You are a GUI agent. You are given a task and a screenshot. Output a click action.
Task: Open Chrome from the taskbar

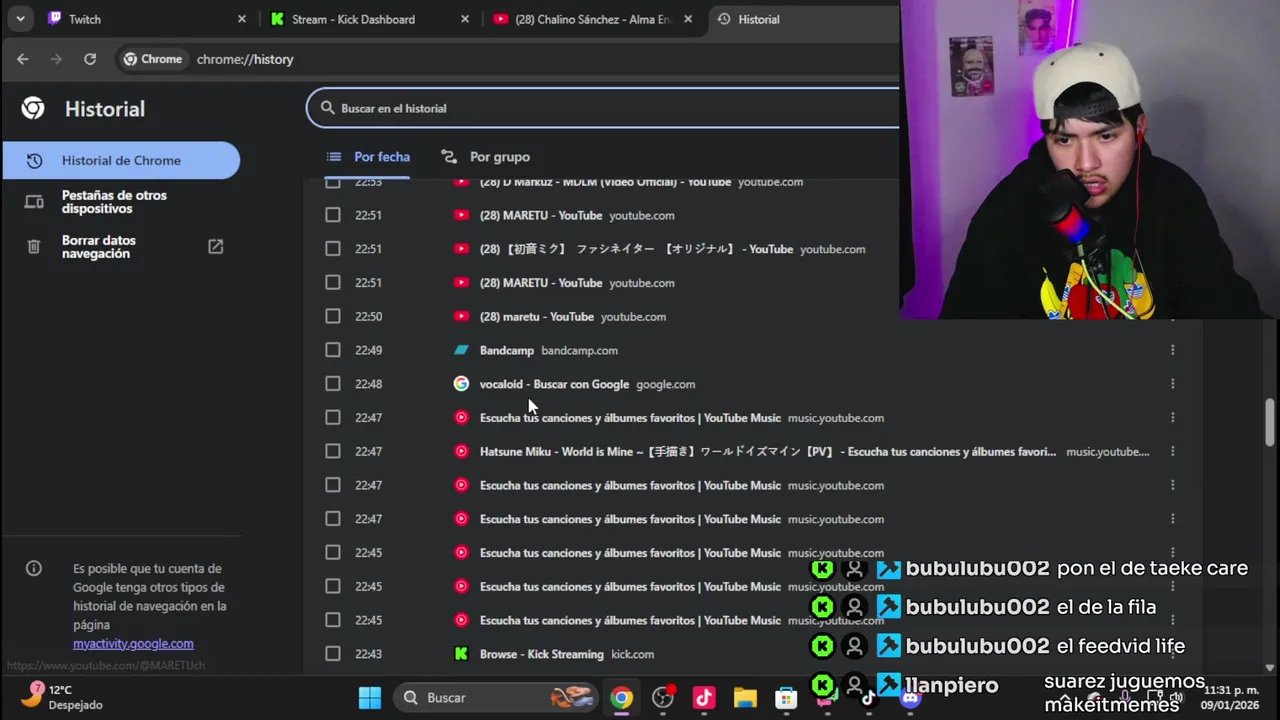[x=622, y=697]
